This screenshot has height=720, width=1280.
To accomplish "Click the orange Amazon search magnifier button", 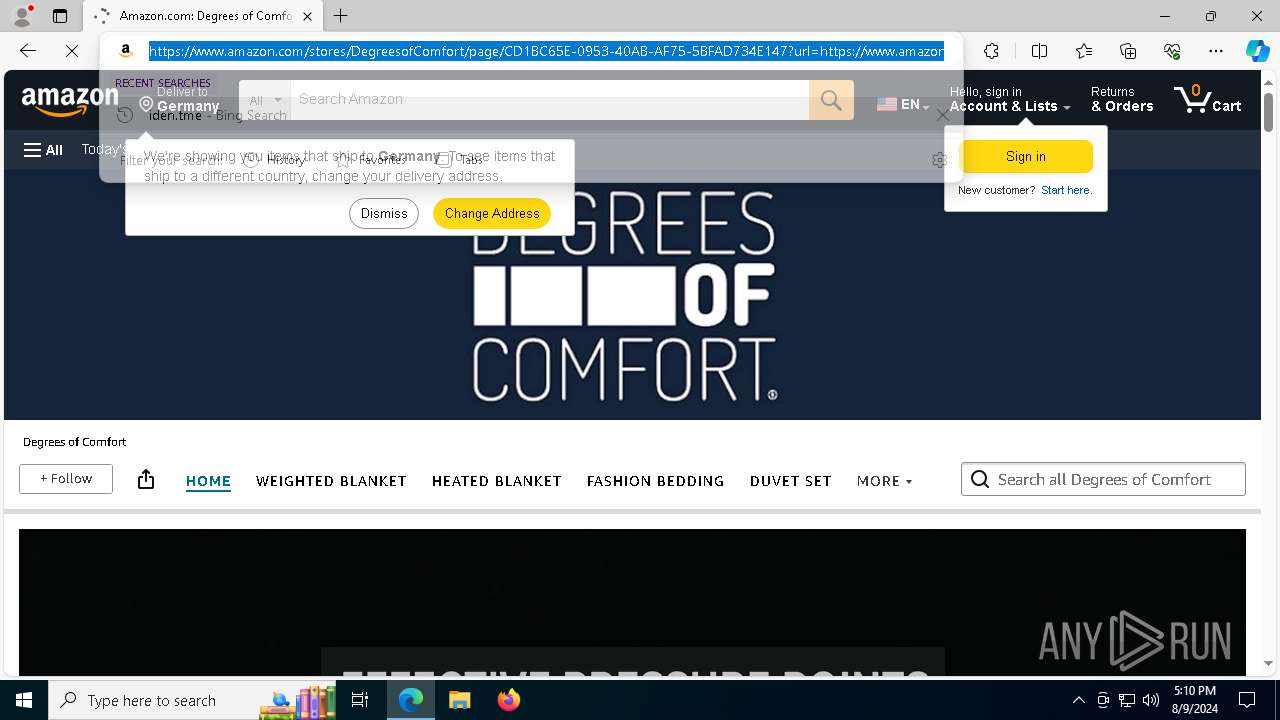I will [831, 100].
